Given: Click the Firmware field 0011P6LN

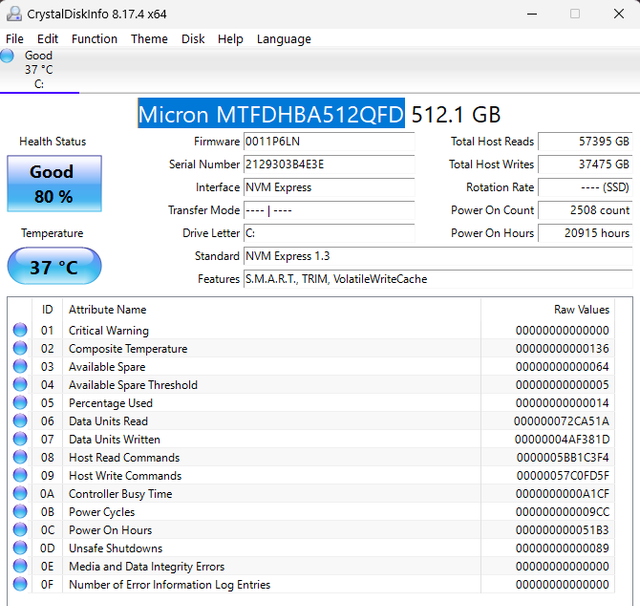Looking at the screenshot, I should 329,142.
